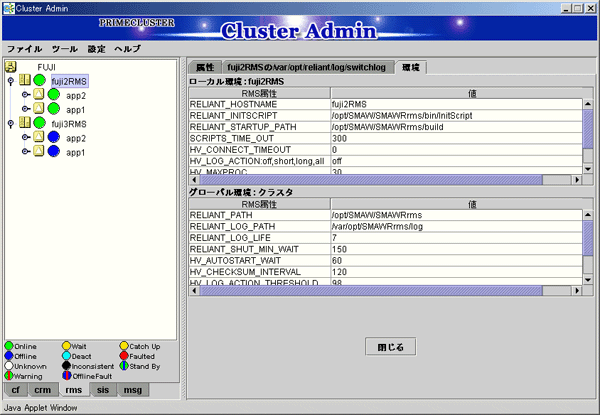600x415 pixels.
Task: Collapse the fuji2RMS tree node
Action: click(x=11, y=80)
